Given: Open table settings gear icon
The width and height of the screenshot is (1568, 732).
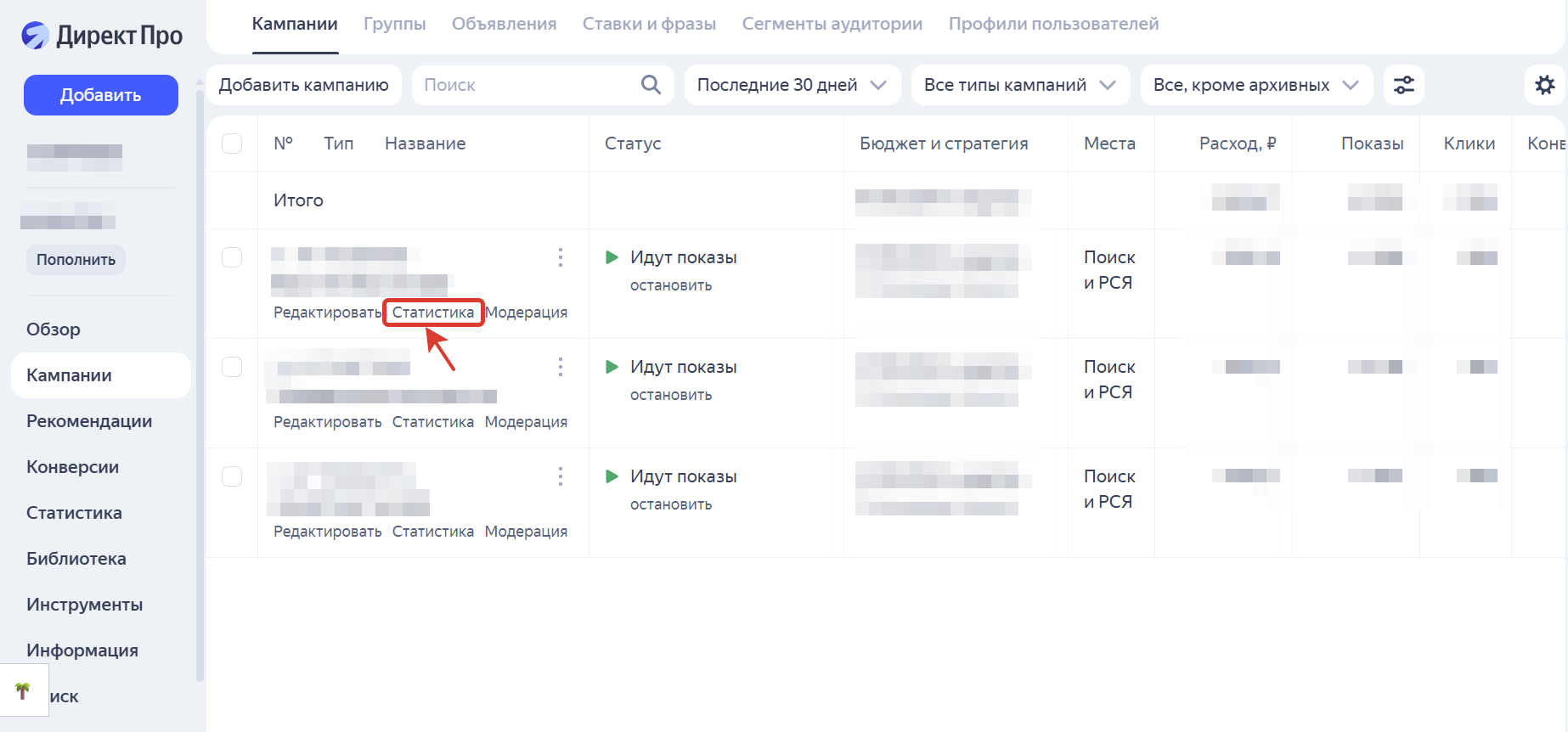Looking at the screenshot, I should (x=1545, y=85).
